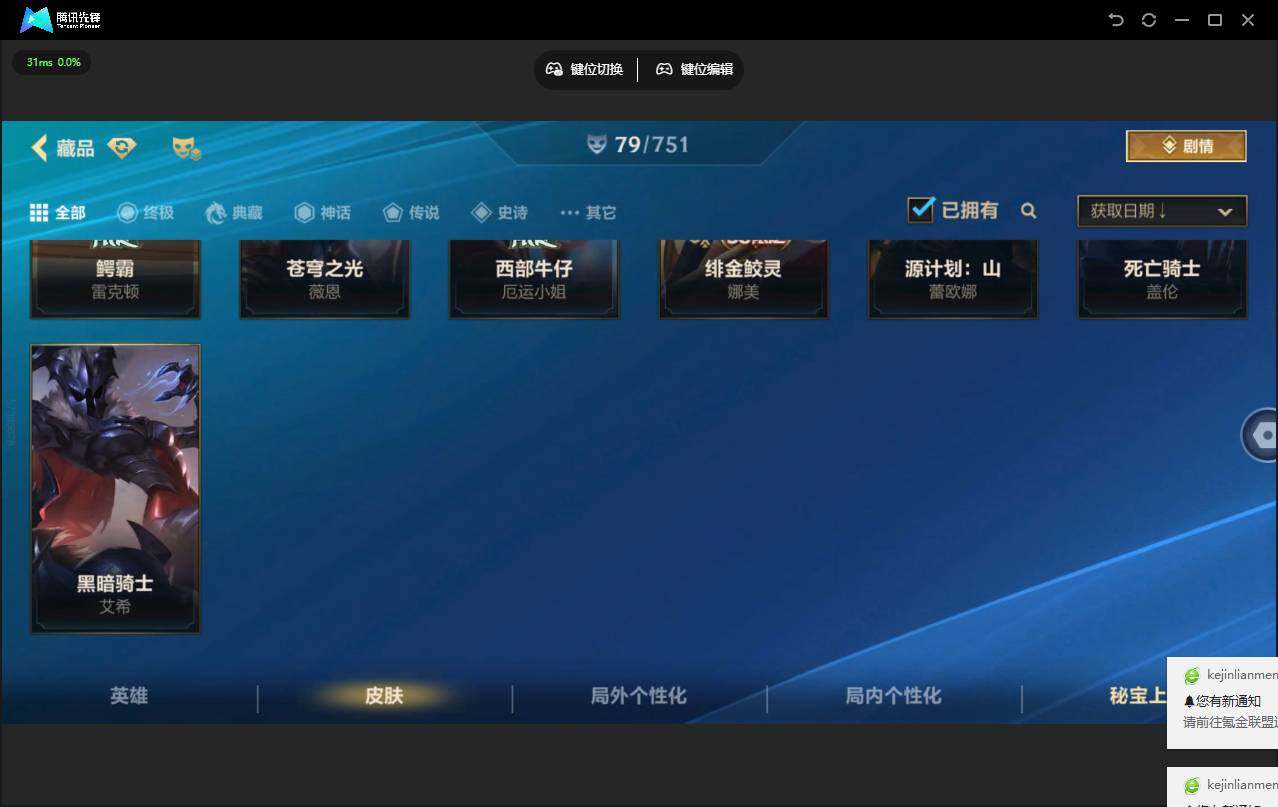The height and width of the screenshot is (807, 1278).
Task: Switch to the 皮肤 bottom tab
Action: click(384, 695)
